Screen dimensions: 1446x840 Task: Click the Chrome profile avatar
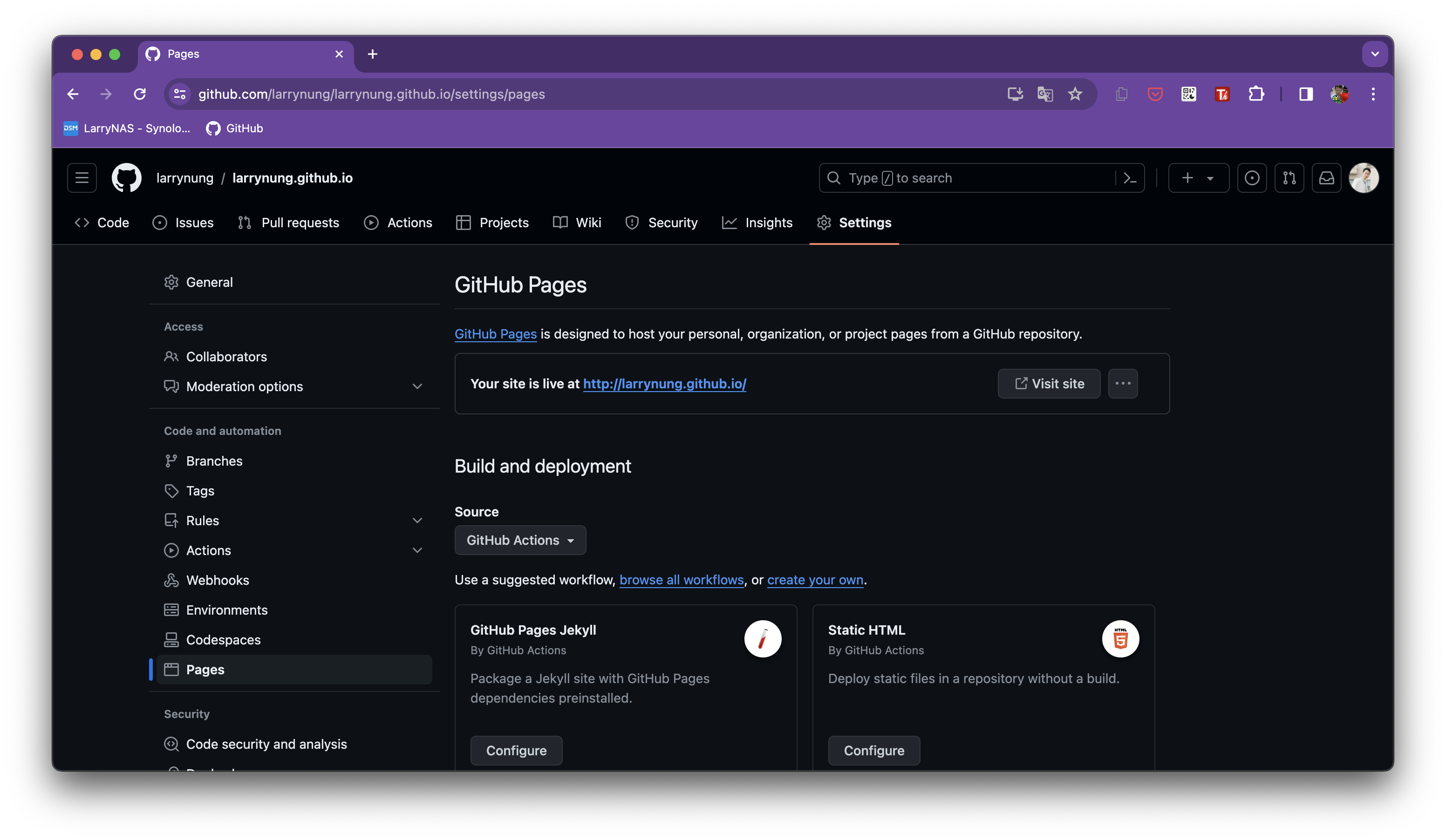click(x=1339, y=94)
